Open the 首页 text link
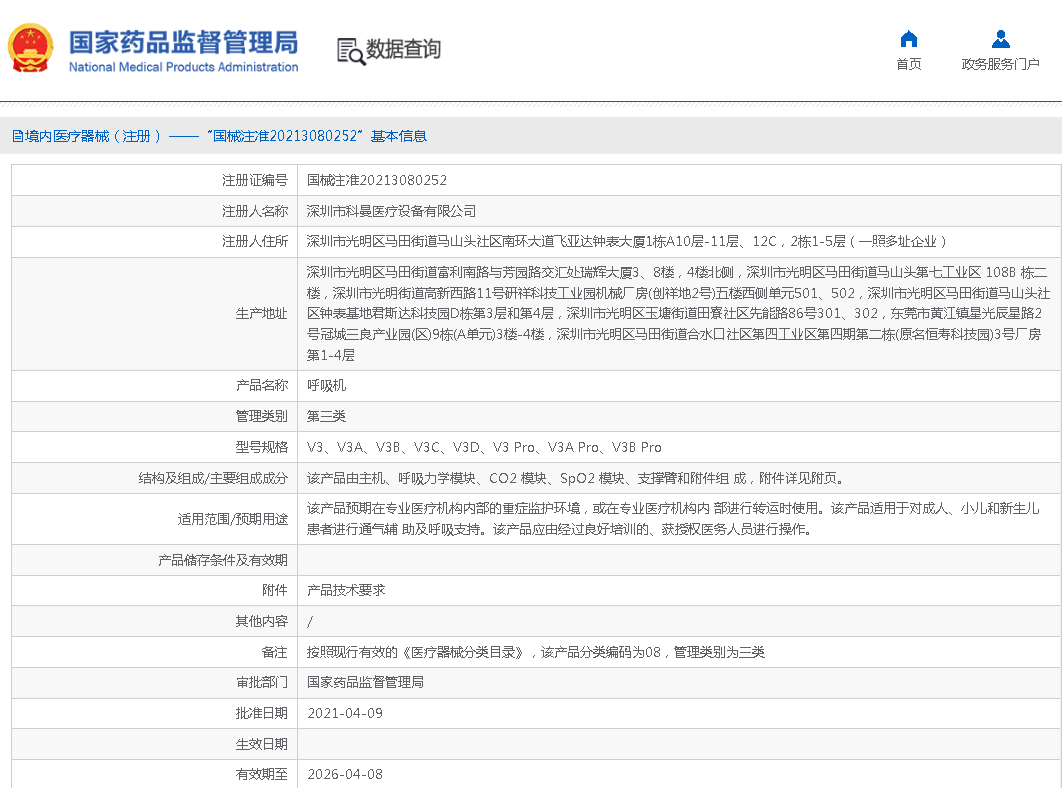 click(x=908, y=64)
